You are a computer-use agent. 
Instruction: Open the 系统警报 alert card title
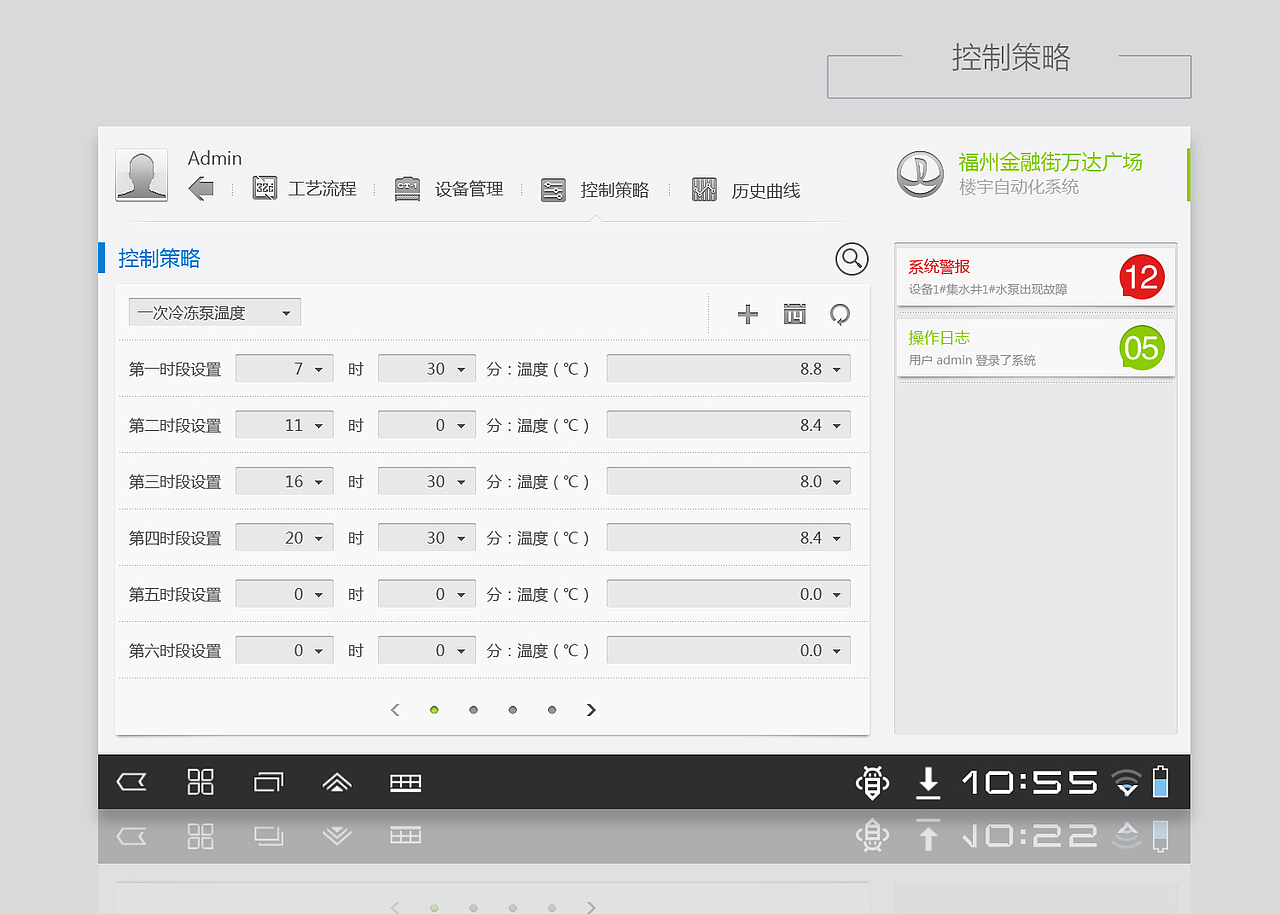[x=939, y=267]
